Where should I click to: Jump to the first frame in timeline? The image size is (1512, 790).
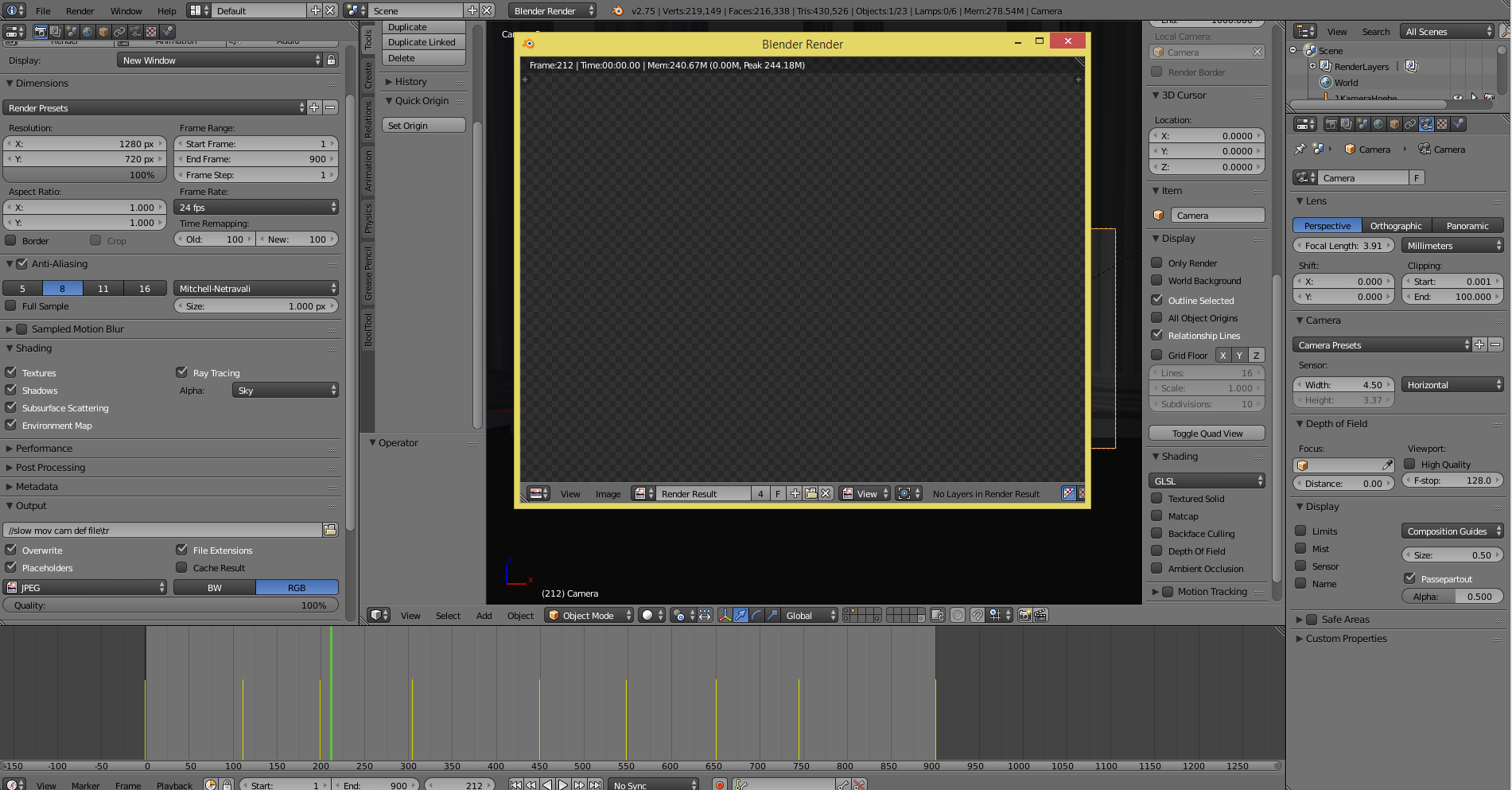click(x=515, y=785)
